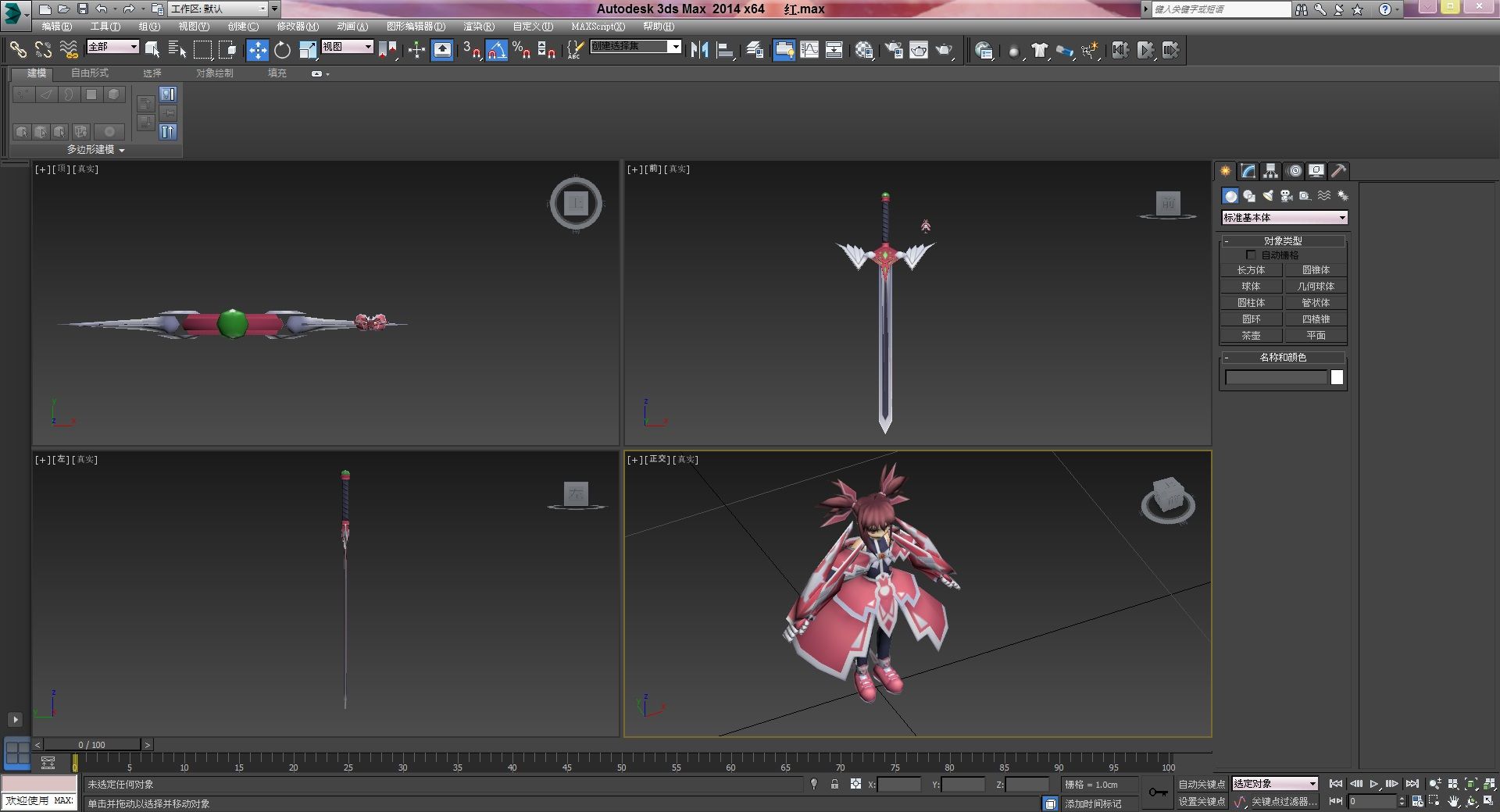The width and height of the screenshot is (1500, 812).
Task: Toggle Window/Crossing selection mode
Action: coord(227,50)
